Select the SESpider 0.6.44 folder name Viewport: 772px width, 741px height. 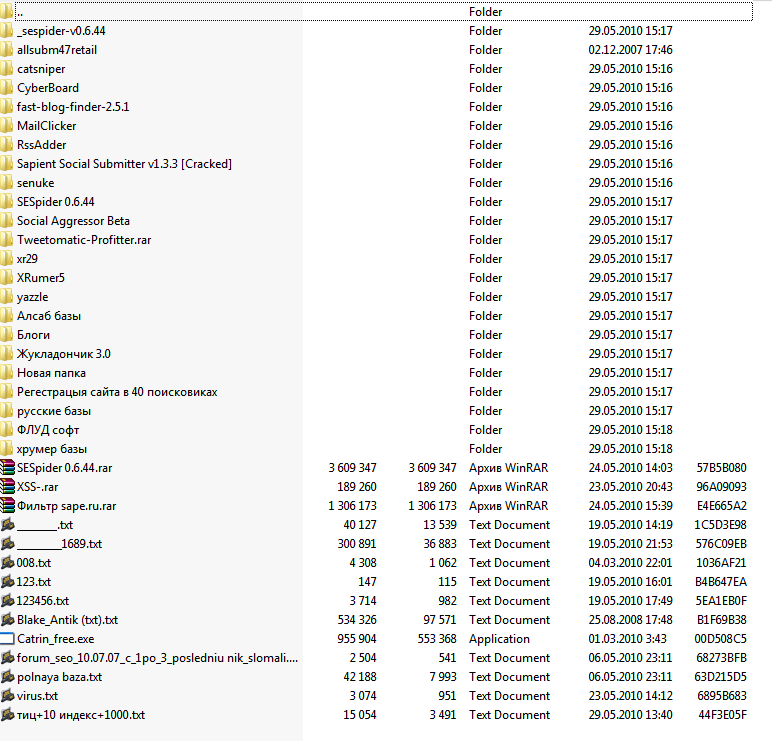coord(56,202)
